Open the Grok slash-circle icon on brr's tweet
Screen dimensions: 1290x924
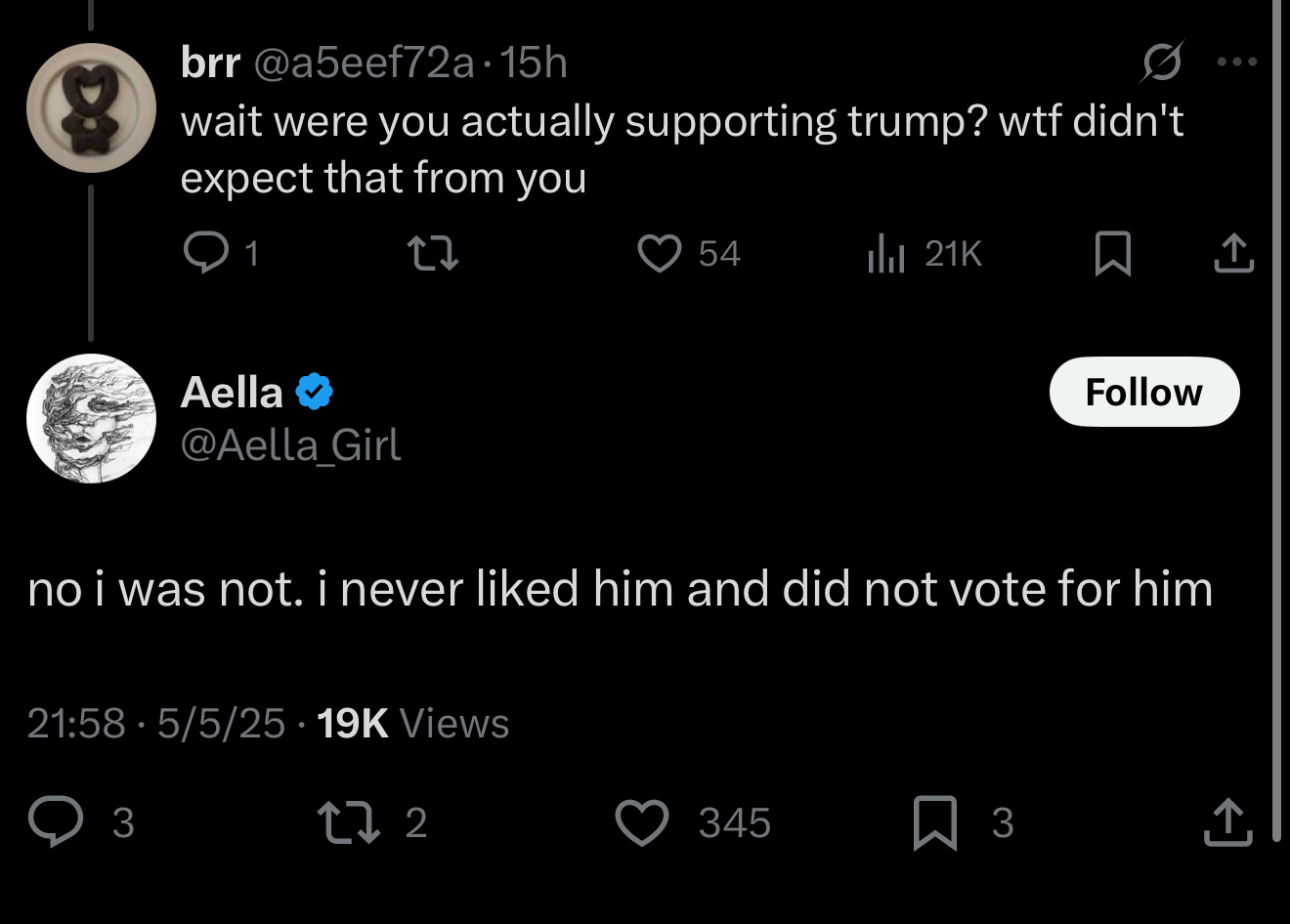point(1161,63)
